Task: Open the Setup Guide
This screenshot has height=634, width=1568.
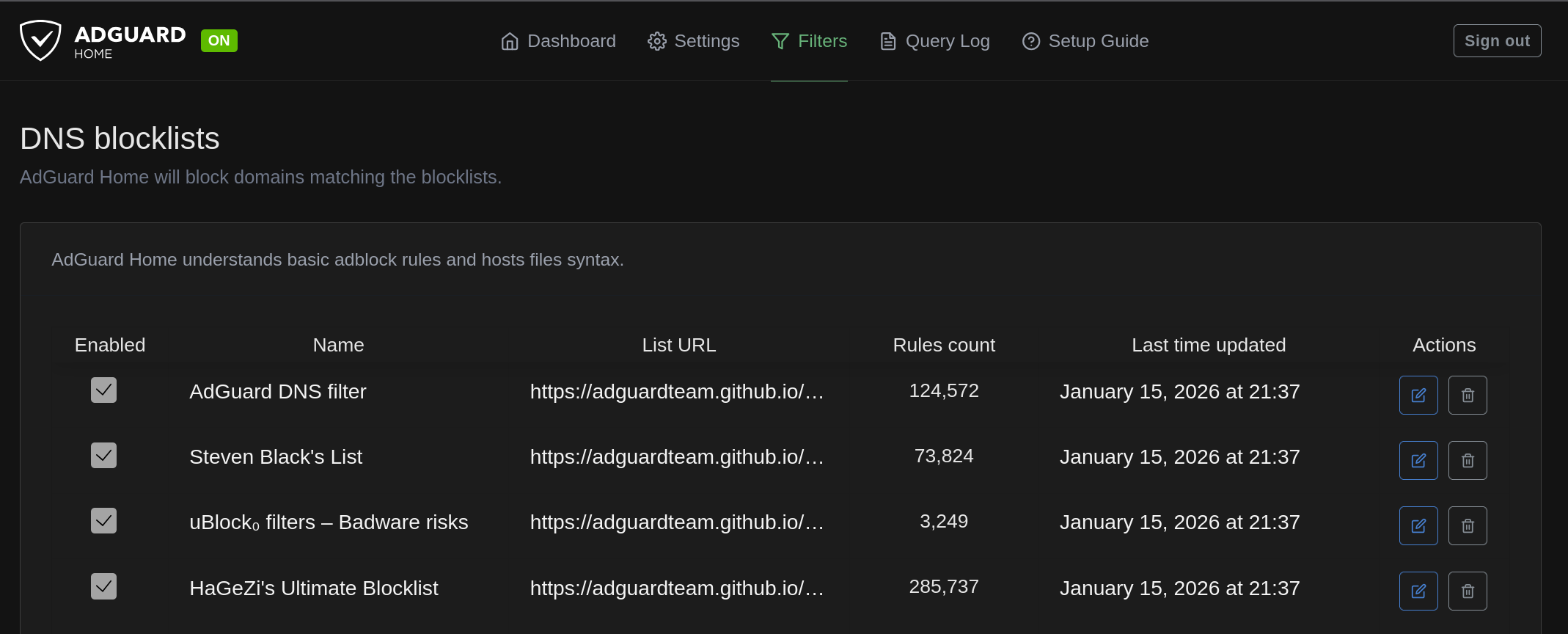Action: tap(1085, 41)
